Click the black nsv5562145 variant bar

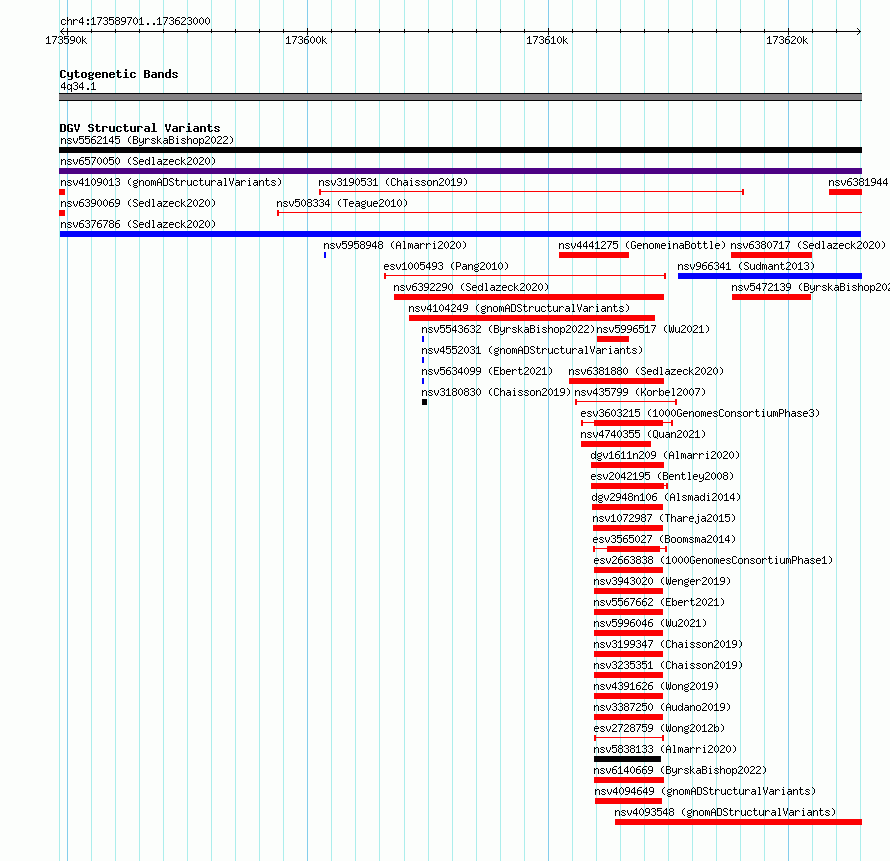click(460, 150)
